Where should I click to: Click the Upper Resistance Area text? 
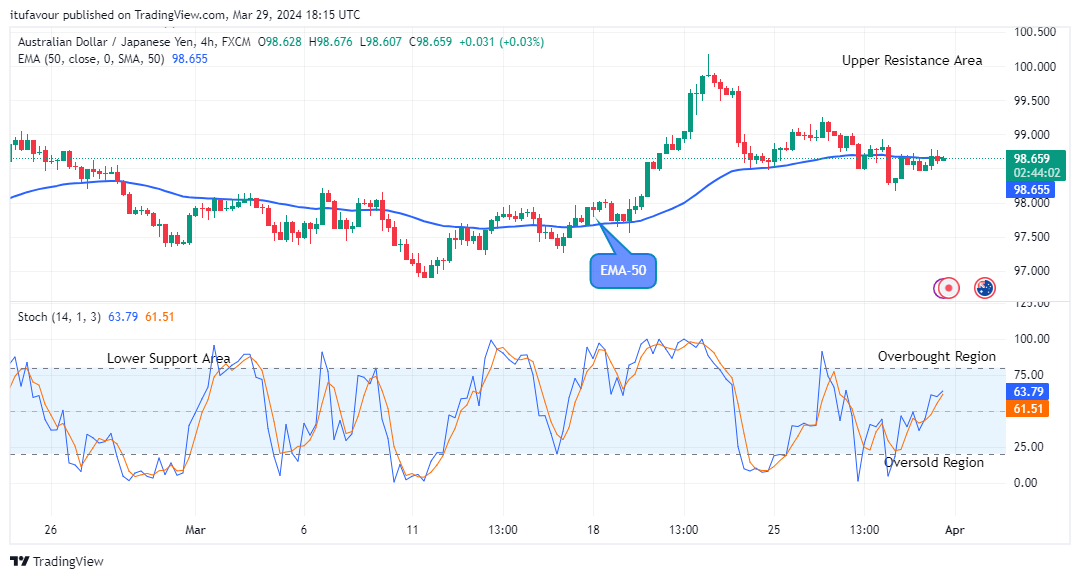pos(912,61)
